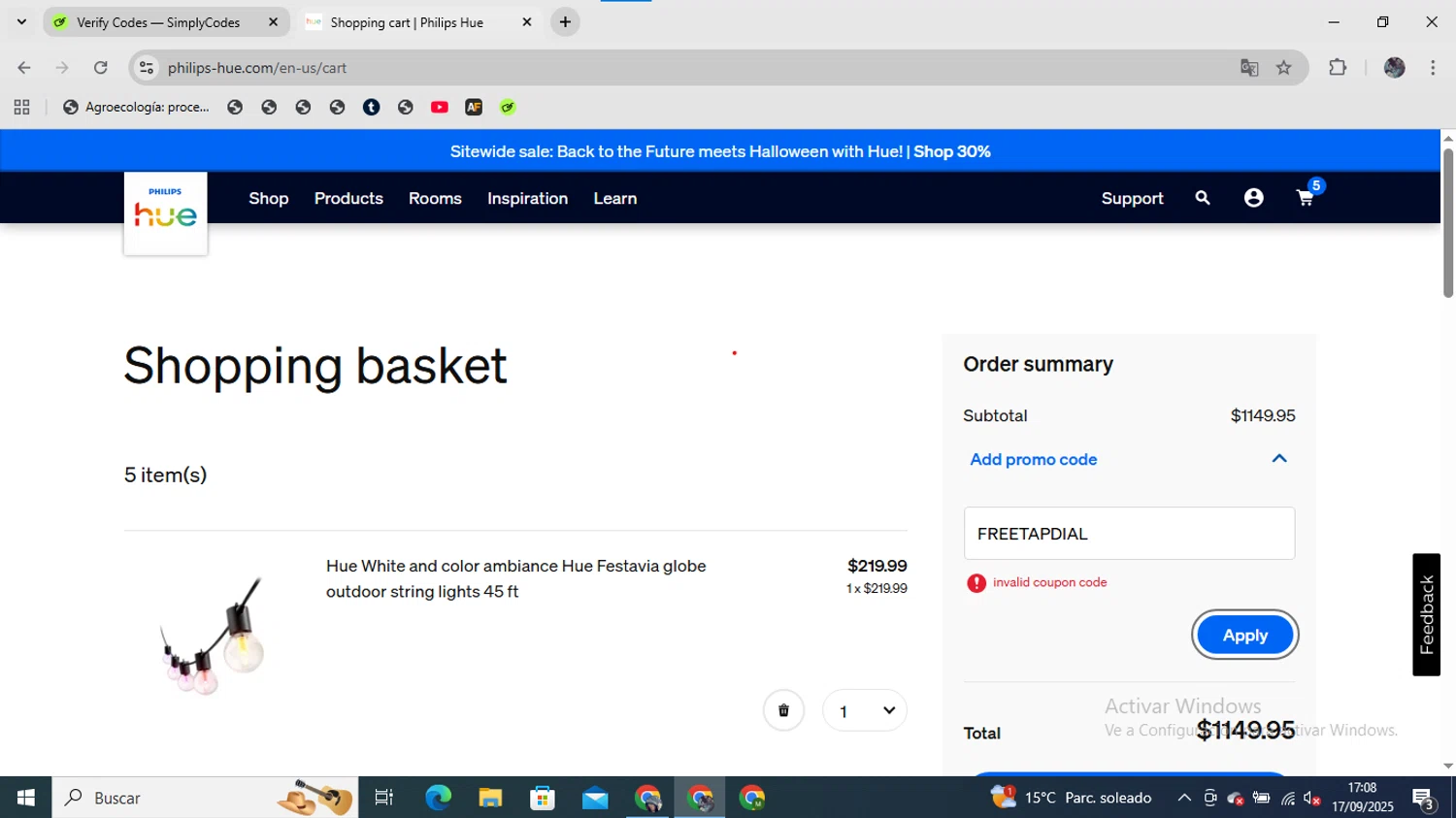Open the Support link
Screen dimensions: 1456x818
[x=1132, y=198]
